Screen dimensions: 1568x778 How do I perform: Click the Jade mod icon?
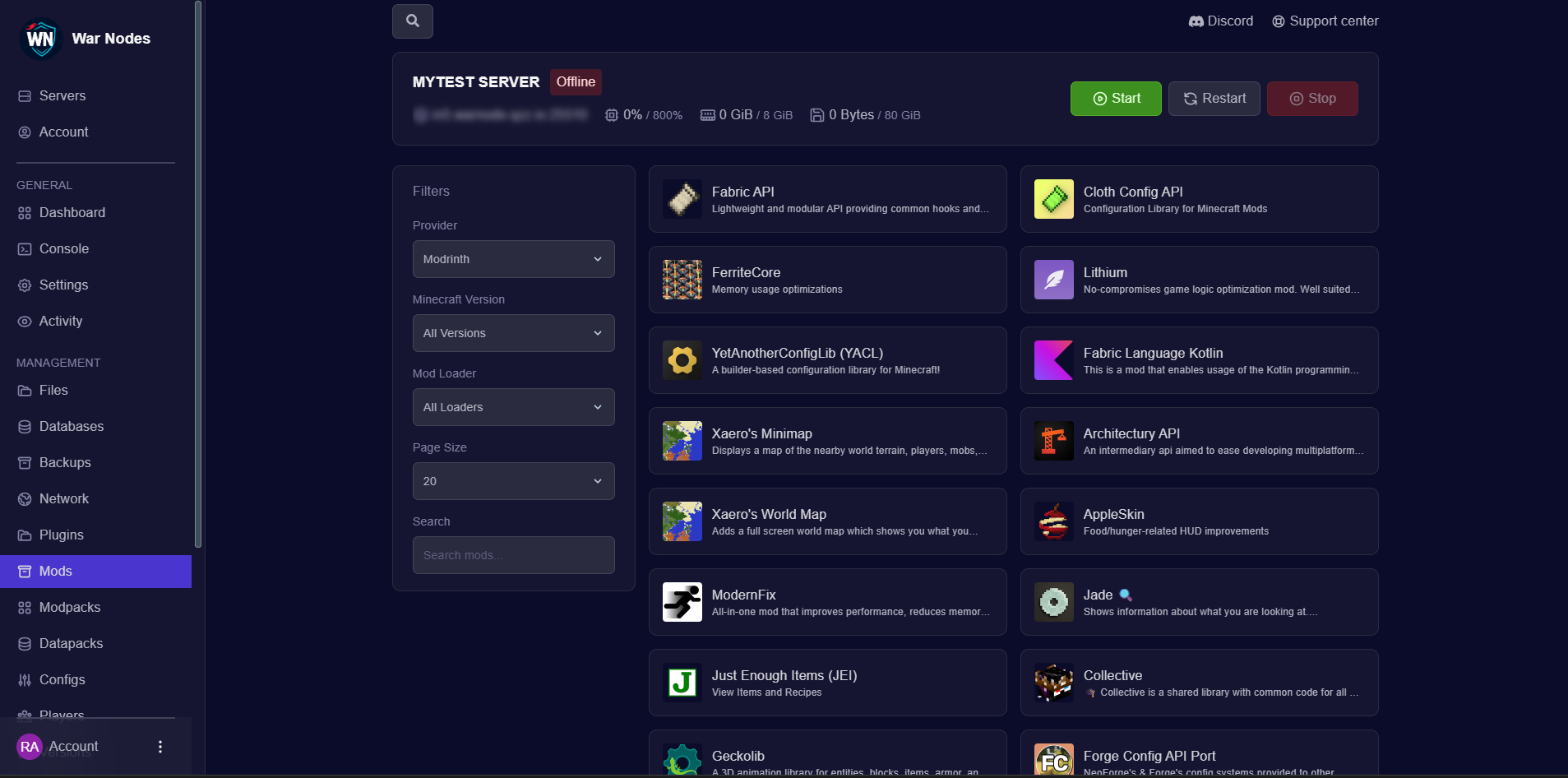[1054, 602]
